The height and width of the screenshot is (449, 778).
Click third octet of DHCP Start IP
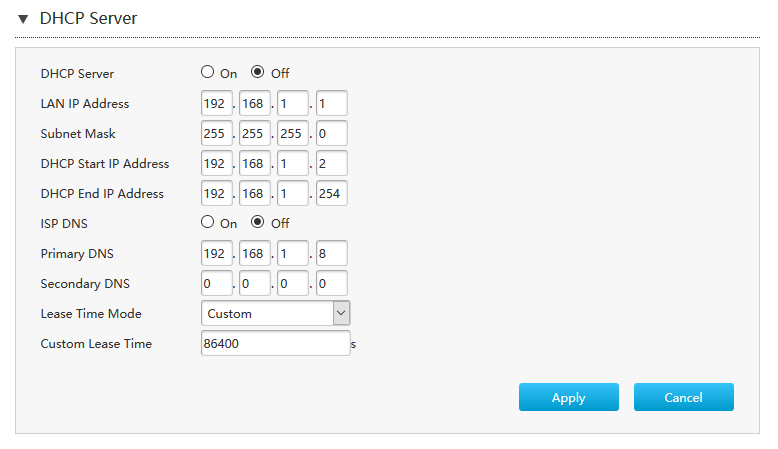(x=293, y=163)
